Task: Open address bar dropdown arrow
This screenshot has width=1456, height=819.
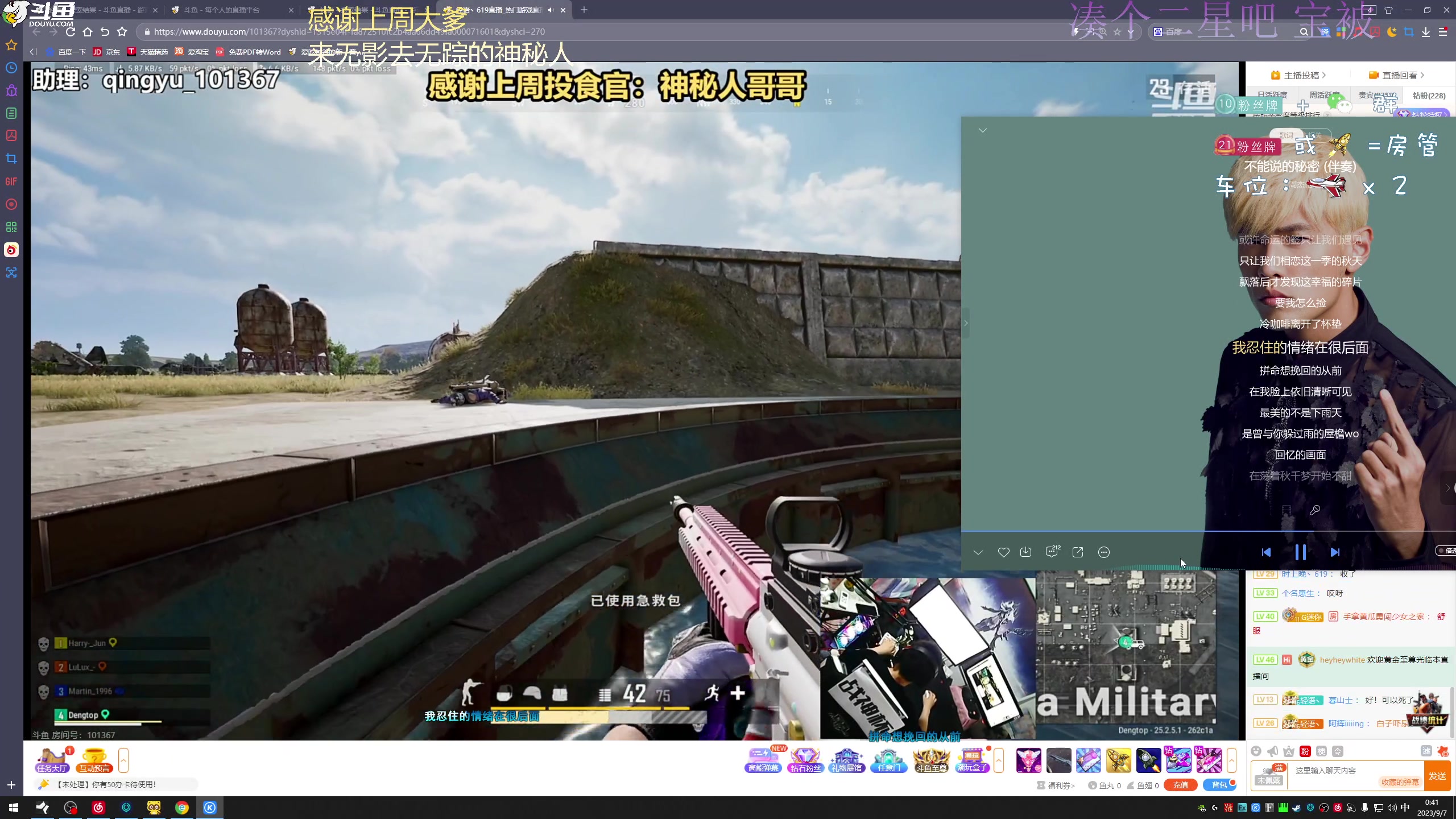Action: [1131, 32]
